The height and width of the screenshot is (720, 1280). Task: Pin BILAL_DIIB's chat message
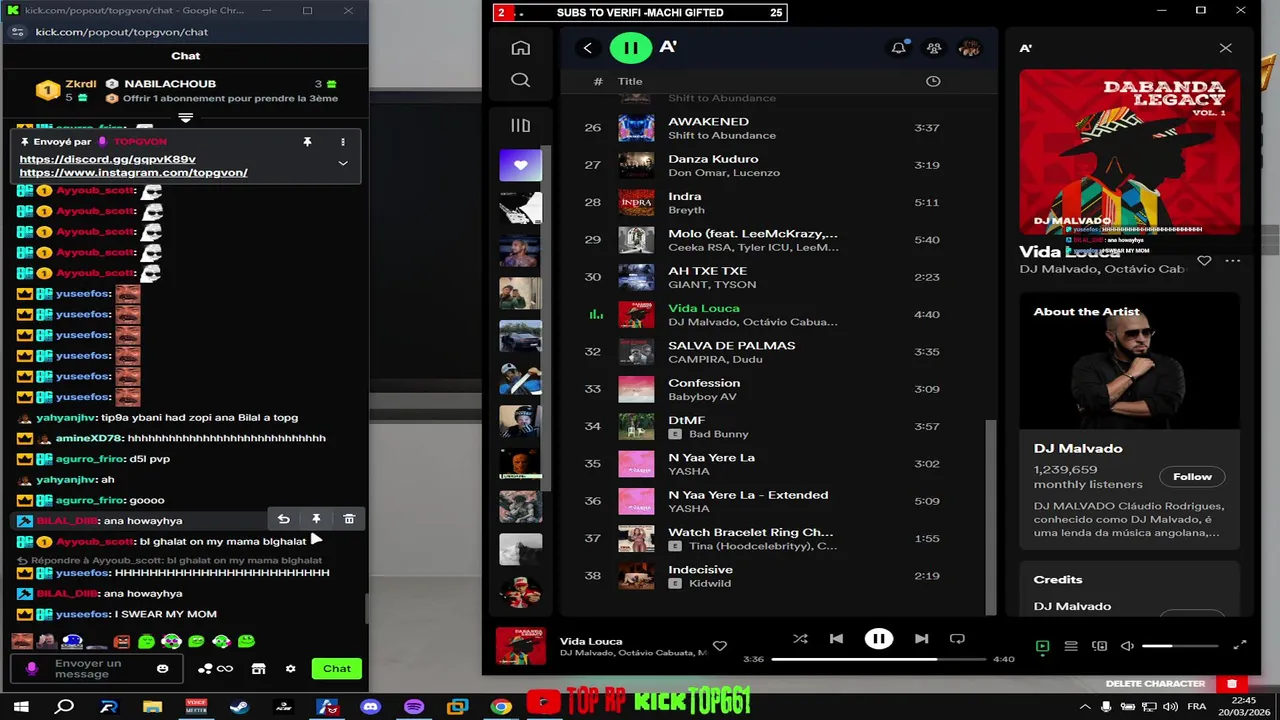316,519
